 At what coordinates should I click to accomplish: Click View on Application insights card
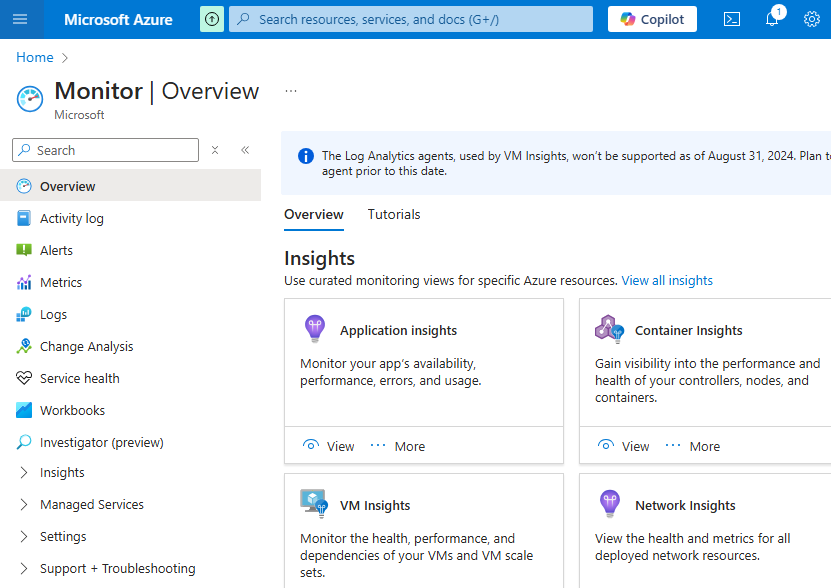[x=328, y=446]
